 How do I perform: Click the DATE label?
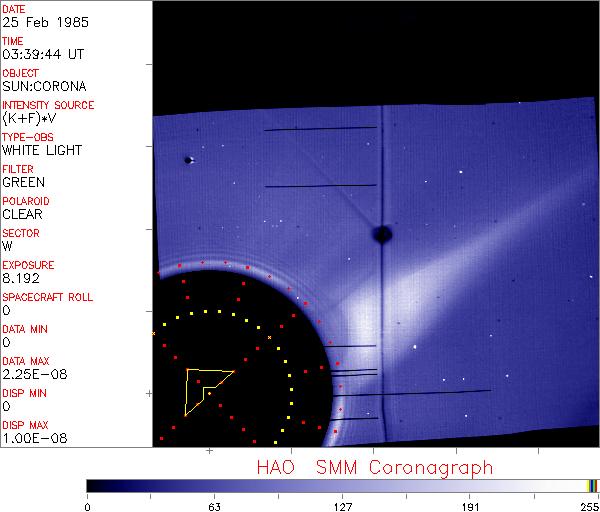pos(13,9)
